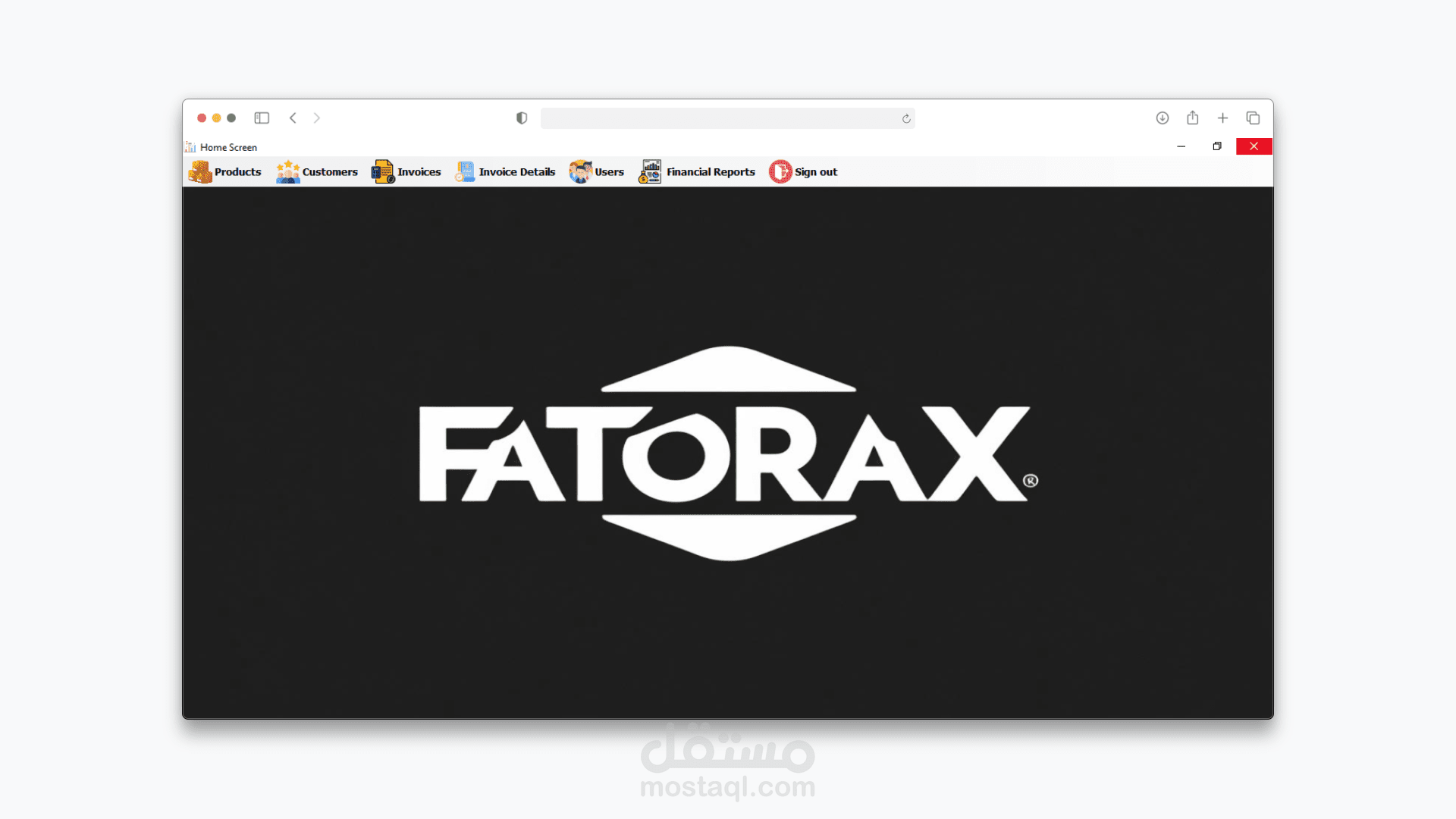Viewport: 1456px width, 819px height.
Task: Click the Invoices icon in menu bar
Action: click(383, 172)
